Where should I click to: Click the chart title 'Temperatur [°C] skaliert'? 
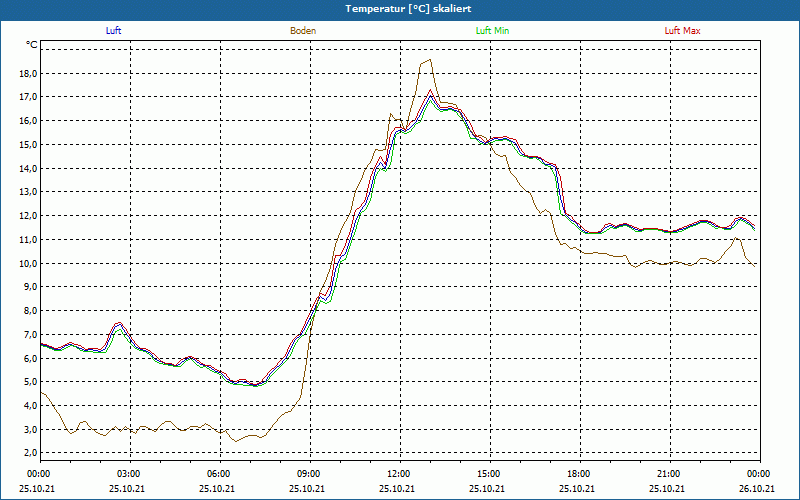(408, 9)
